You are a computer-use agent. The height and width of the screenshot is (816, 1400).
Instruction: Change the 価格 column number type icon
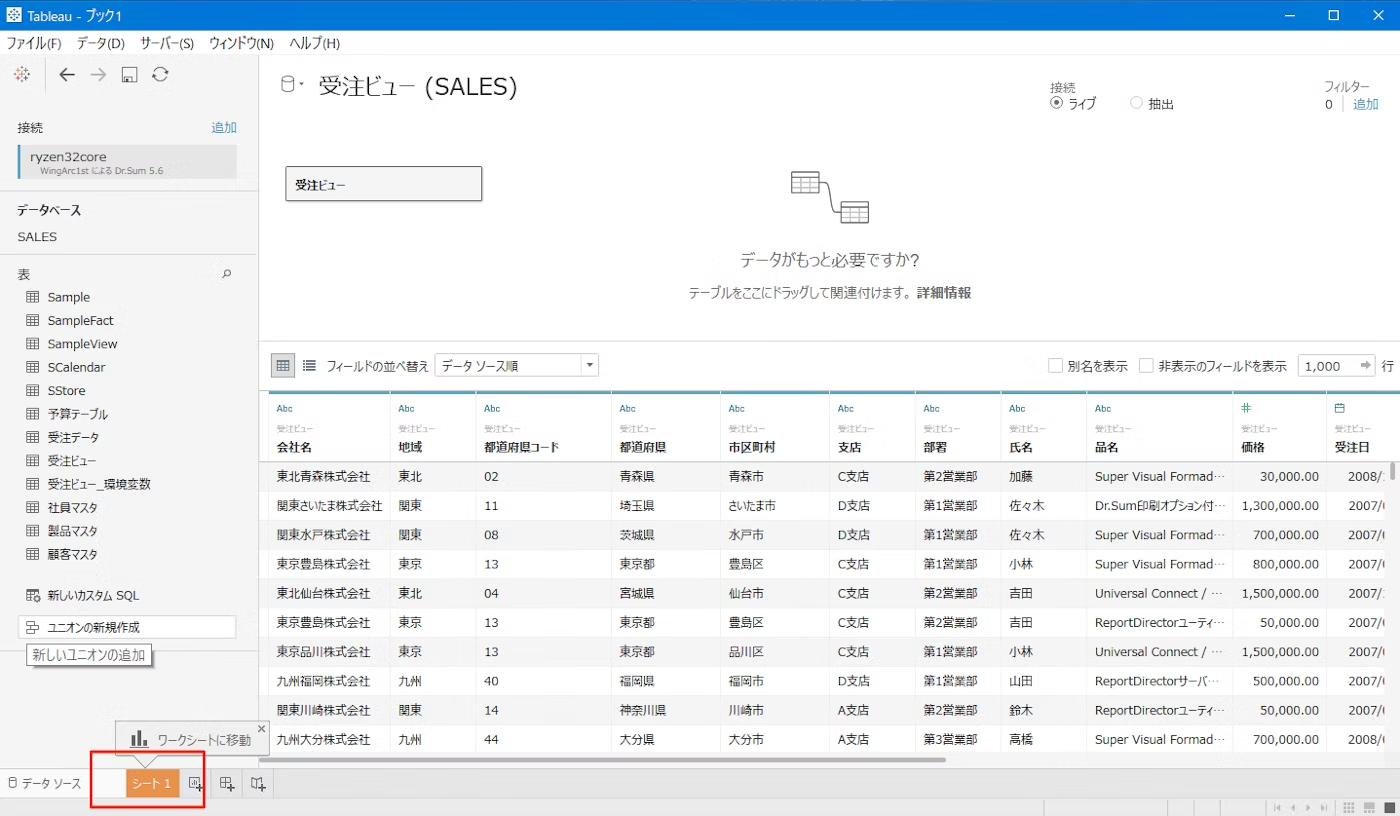tap(1246, 408)
